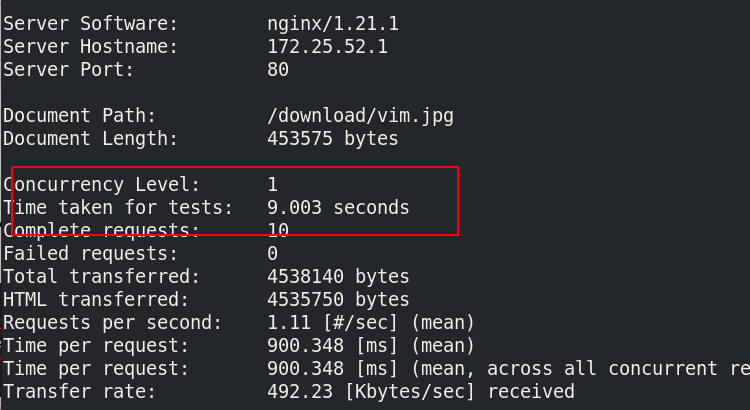Viewport: 750px width, 410px height.
Task: Select the 492.23 [Kbytes/sec] received text
Action: [420, 391]
